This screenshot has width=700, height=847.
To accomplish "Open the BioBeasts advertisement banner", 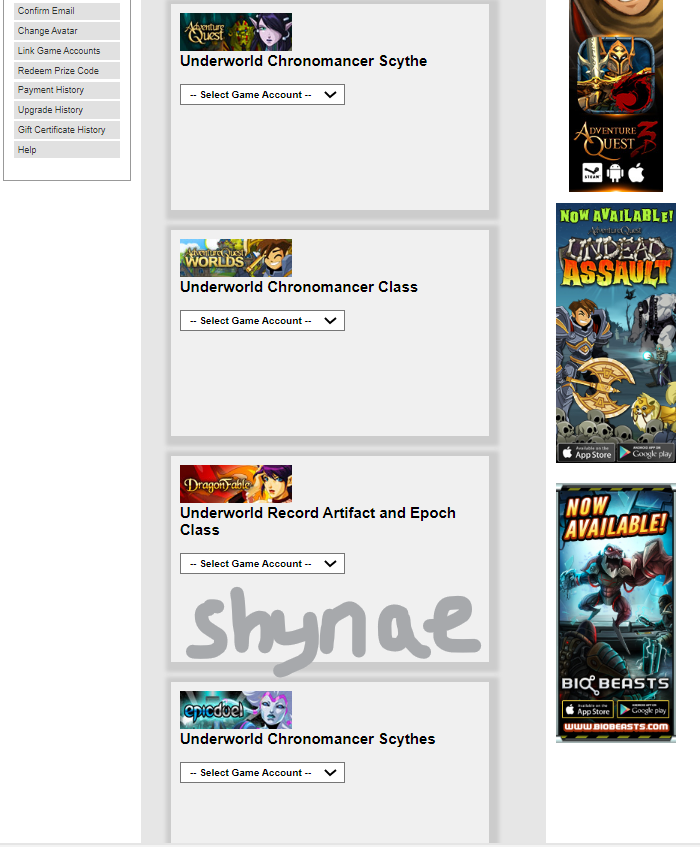I will (x=616, y=613).
